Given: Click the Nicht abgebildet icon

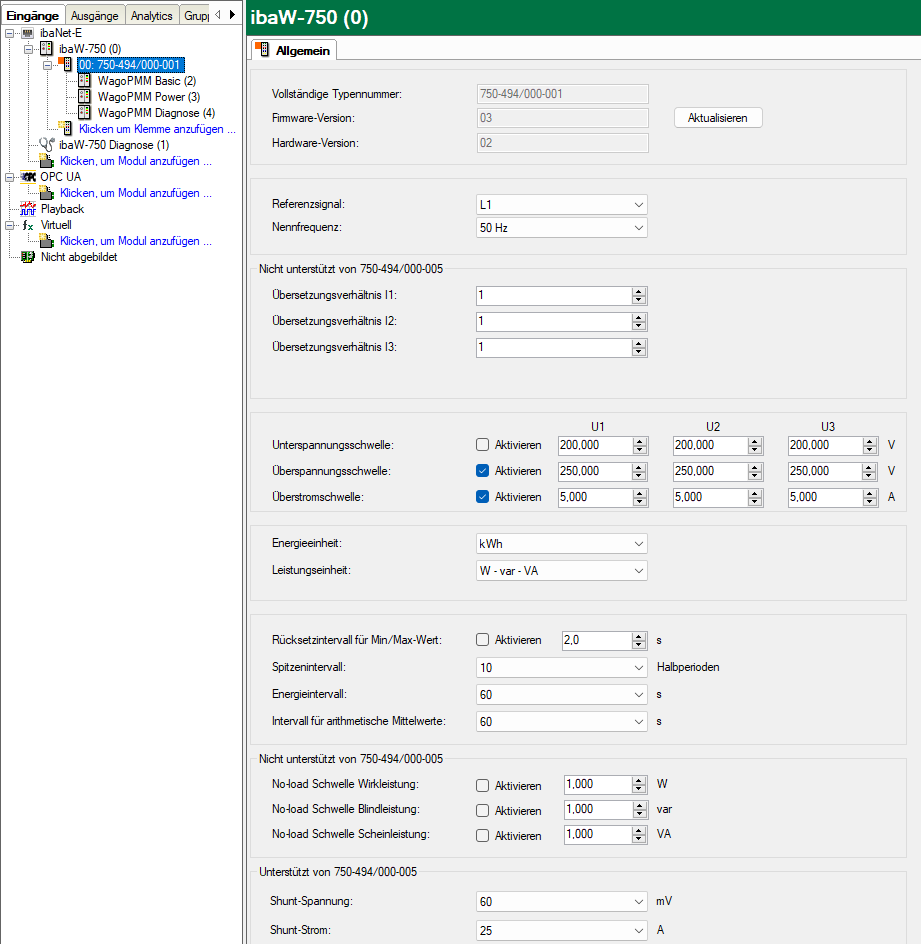Looking at the screenshot, I should tap(27, 257).
